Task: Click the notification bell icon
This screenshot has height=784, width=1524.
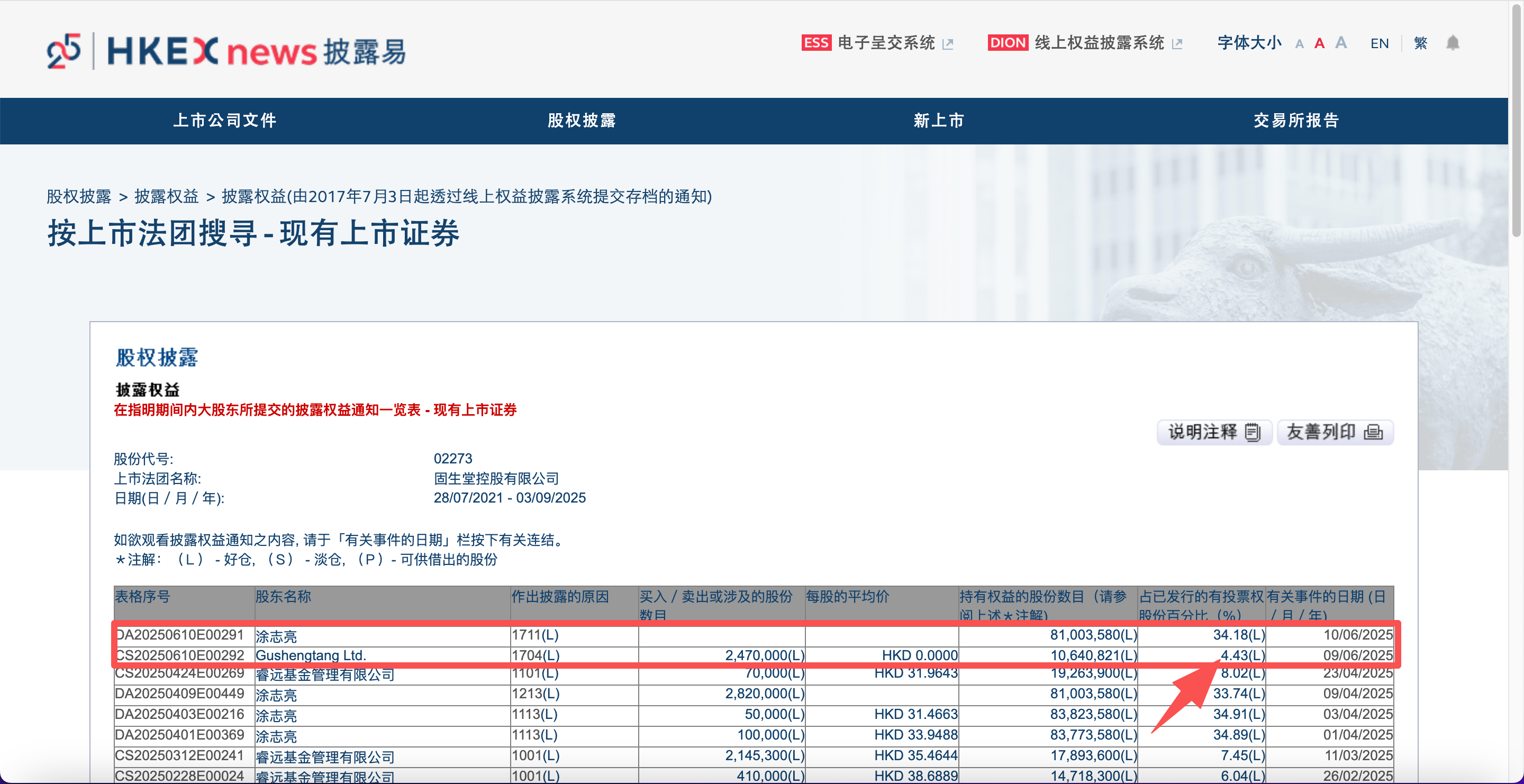Action: [1453, 43]
